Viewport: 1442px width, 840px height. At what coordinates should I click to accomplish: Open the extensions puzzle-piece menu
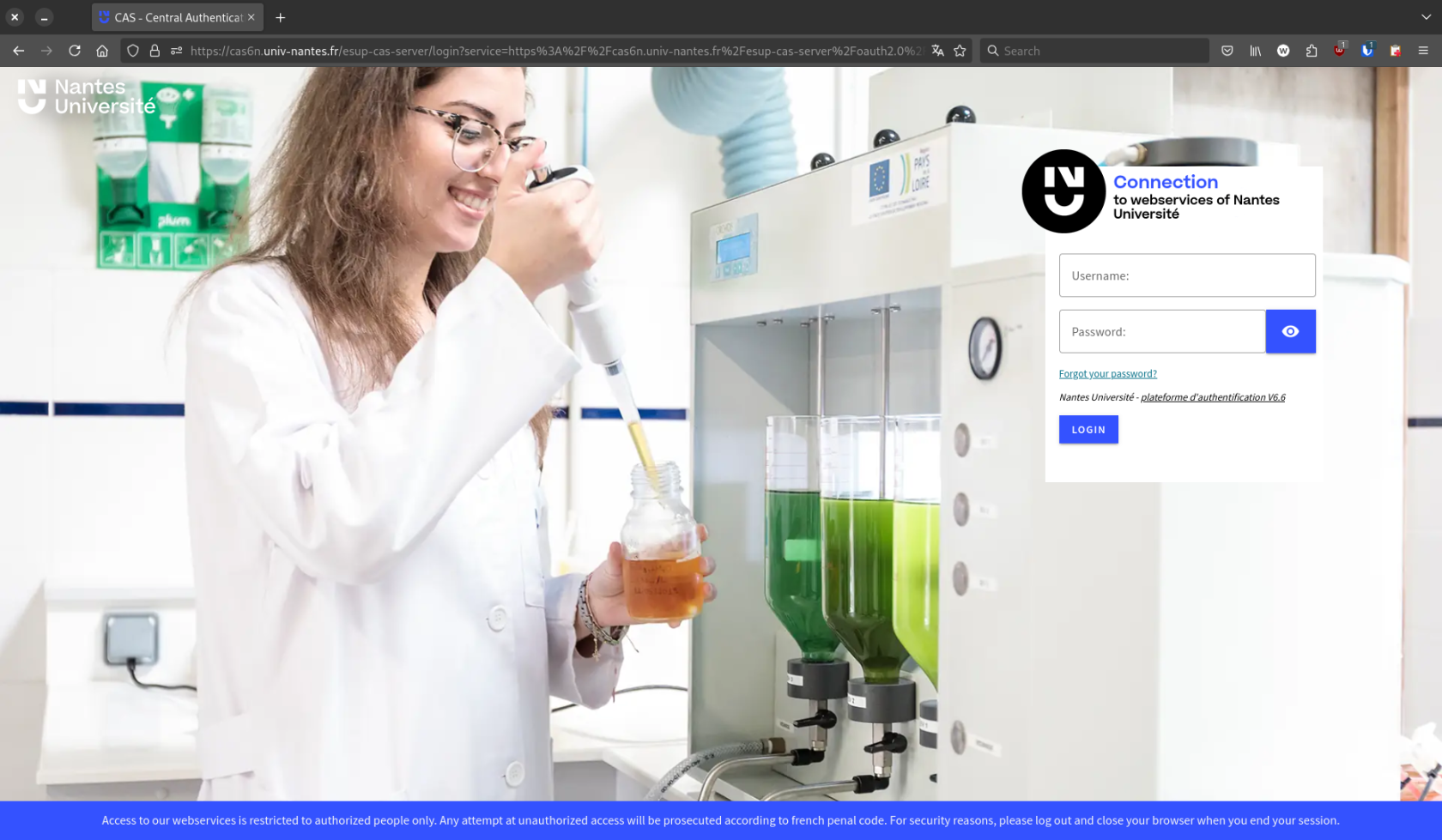(x=1311, y=51)
